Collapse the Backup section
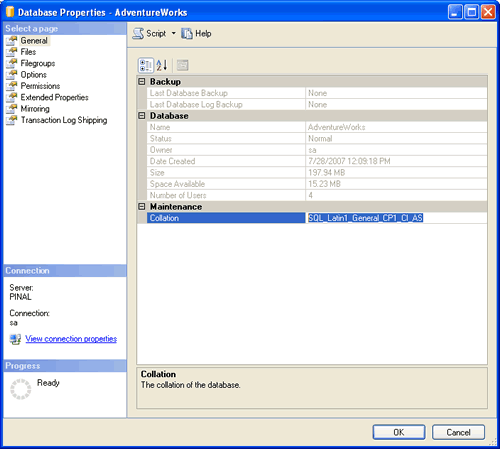500x449 pixels. tap(142, 82)
